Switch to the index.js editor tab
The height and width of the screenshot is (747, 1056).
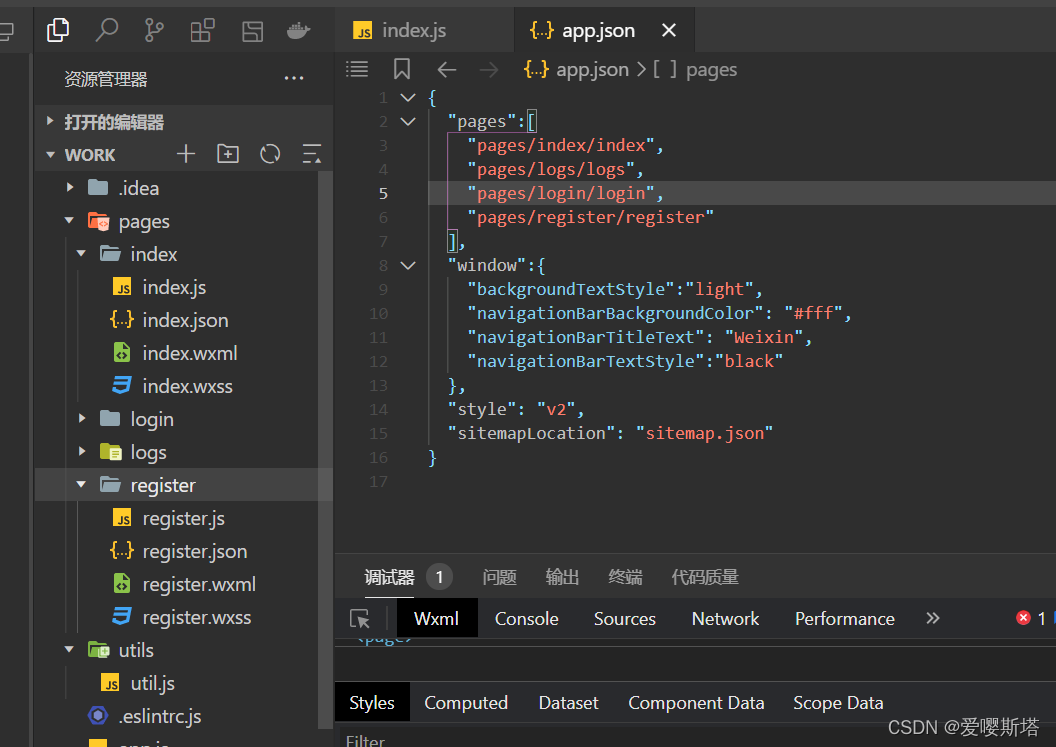pos(413,31)
